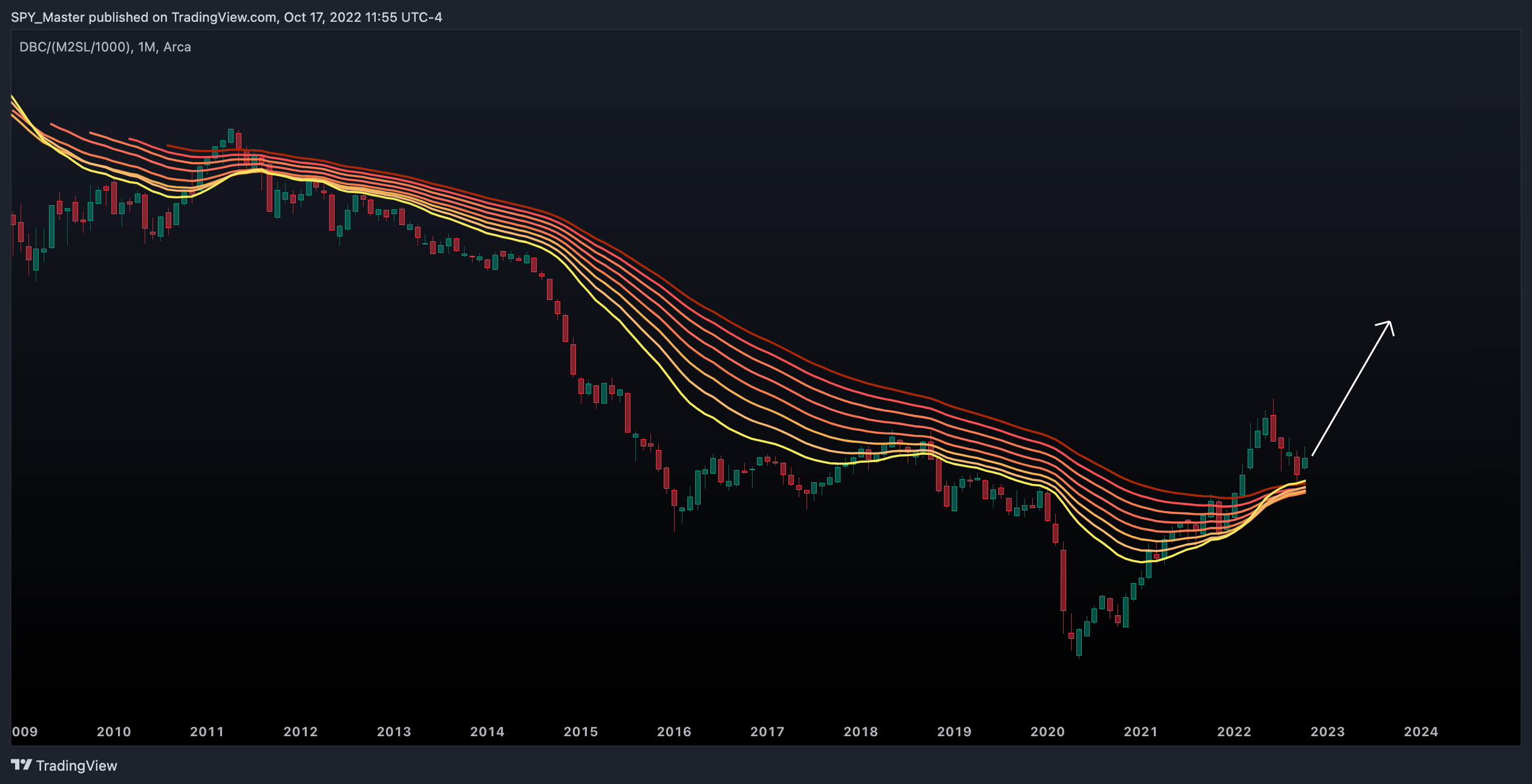Click the 2021 year label on time axis
Screen dimensions: 1532x784
point(1141,731)
